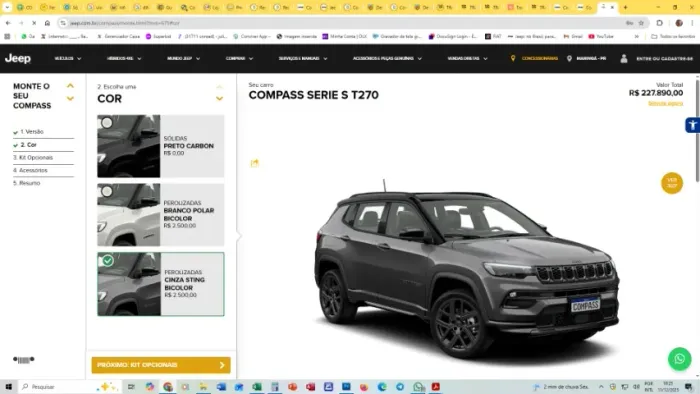
Task: Expand the Veículos dropdown menu
Action: [x=68, y=58]
